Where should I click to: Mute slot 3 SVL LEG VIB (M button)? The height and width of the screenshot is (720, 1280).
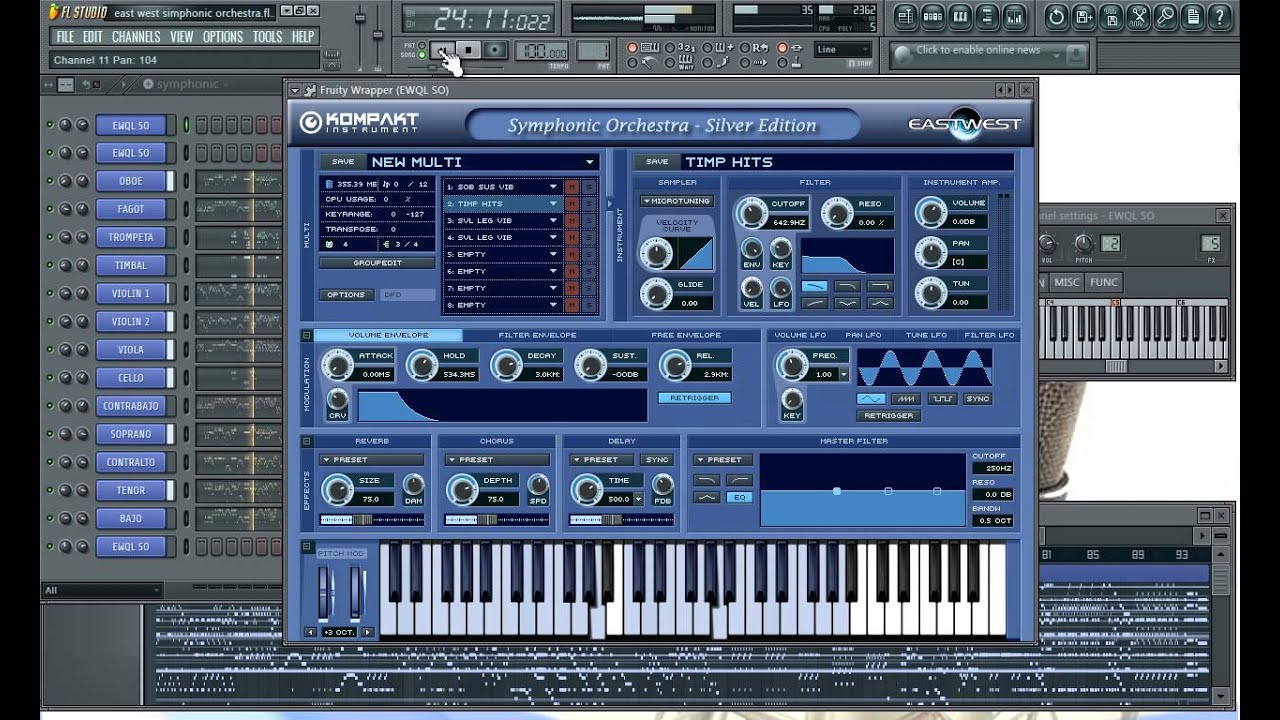click(x=571, y=221)
